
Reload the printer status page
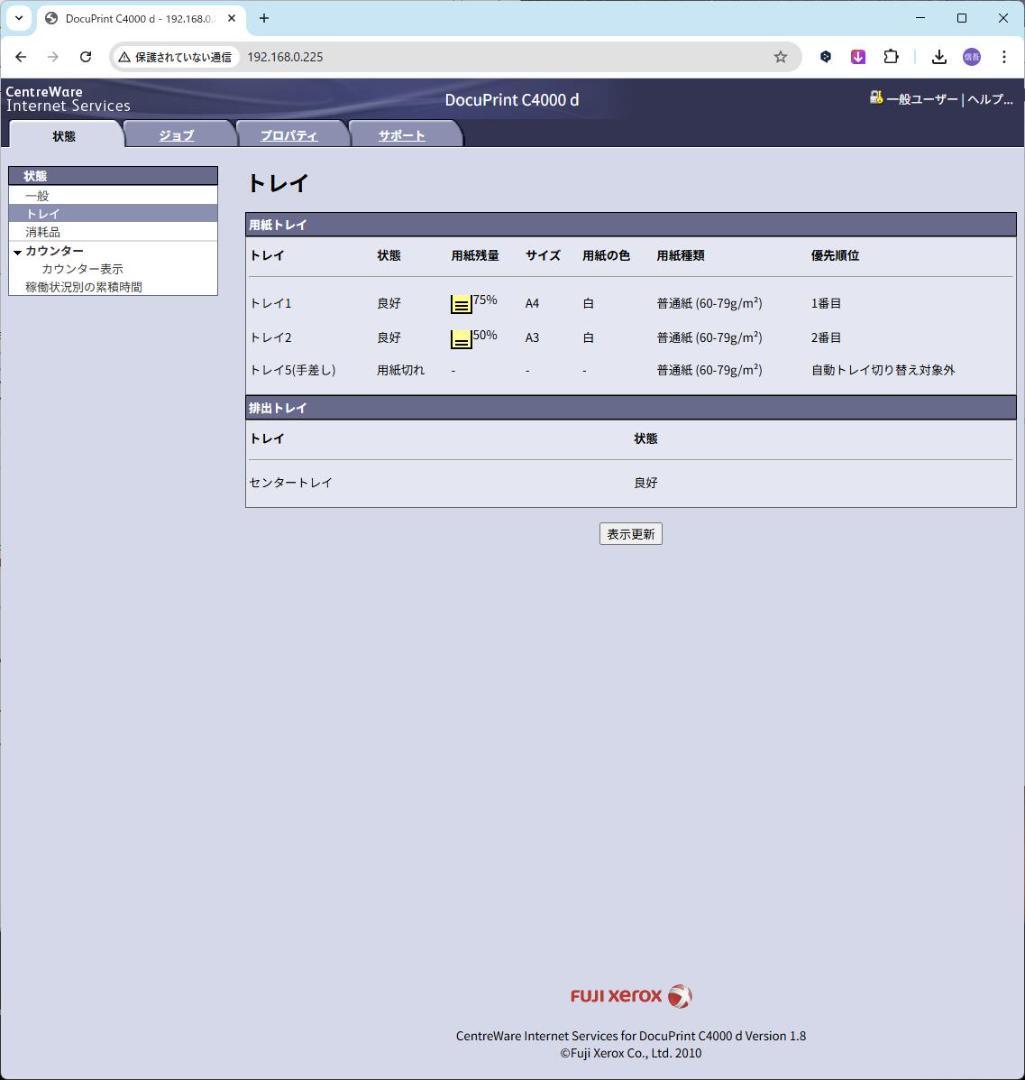tap(85, 57)
